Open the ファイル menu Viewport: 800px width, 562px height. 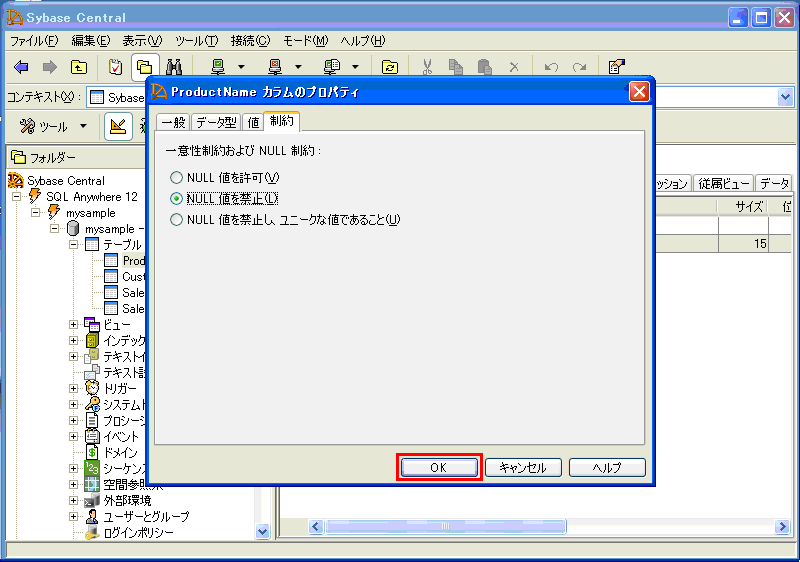[x=33, y=41]
